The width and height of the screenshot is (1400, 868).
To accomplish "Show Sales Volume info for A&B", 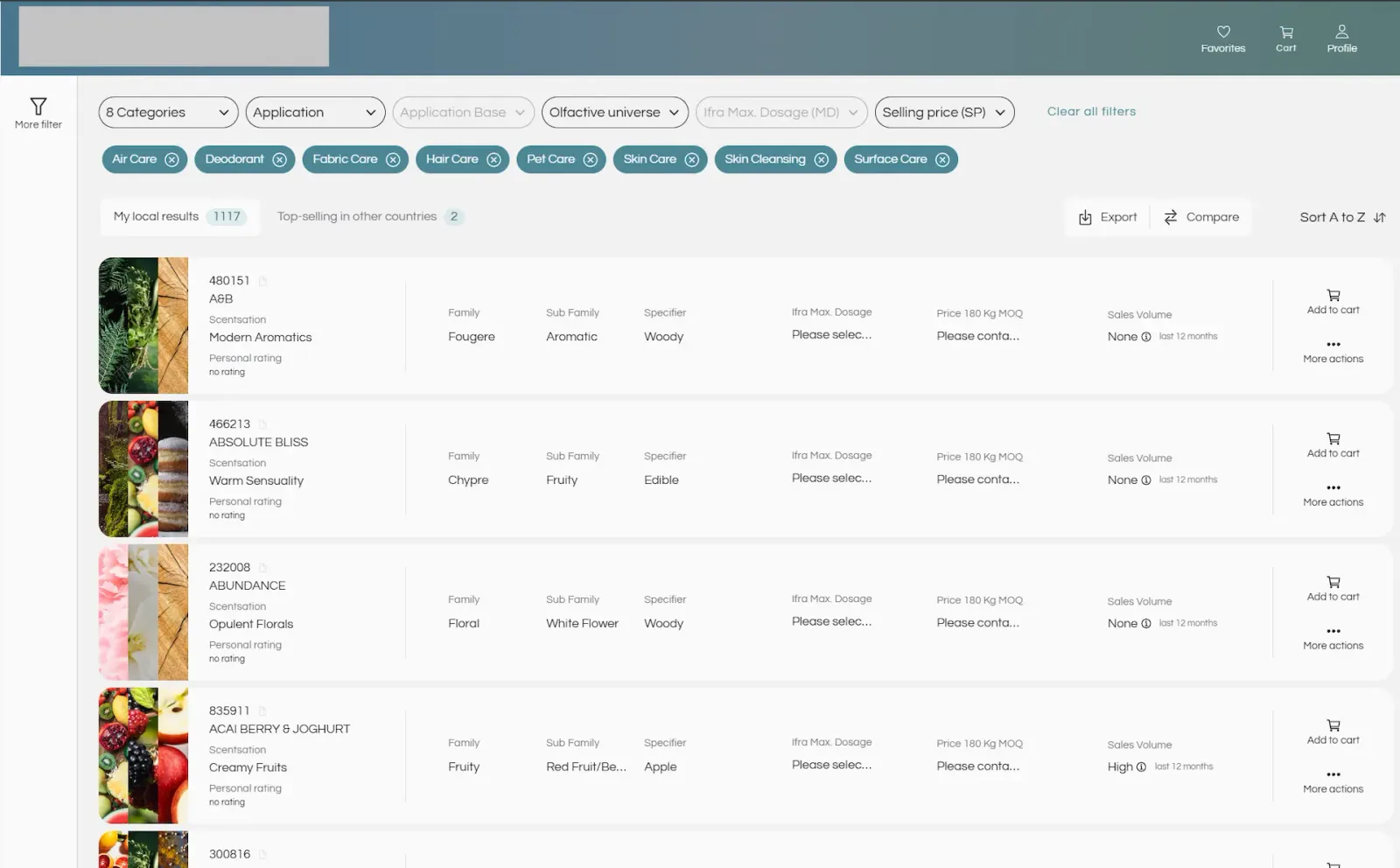I will [x=1146, y=337].
